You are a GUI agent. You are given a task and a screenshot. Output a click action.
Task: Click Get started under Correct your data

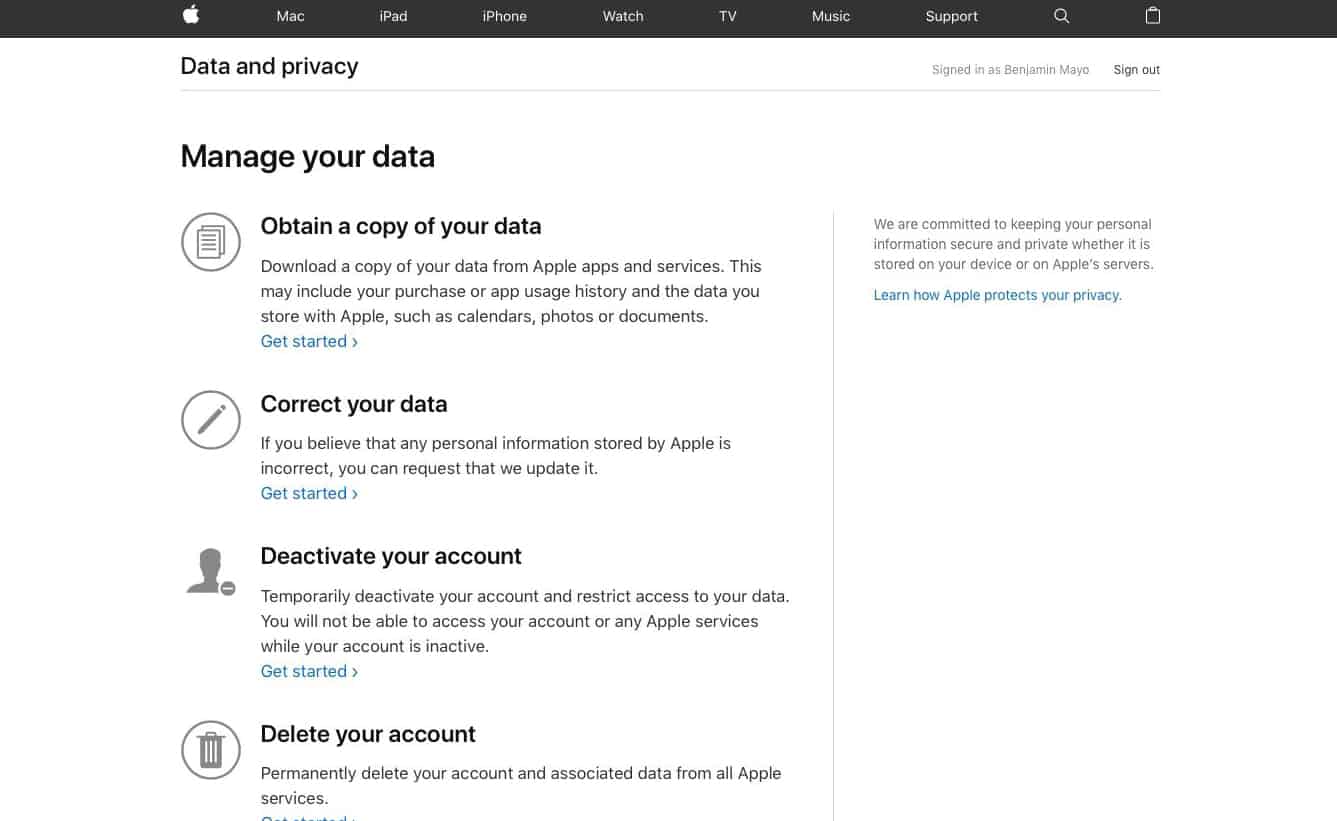309,493
